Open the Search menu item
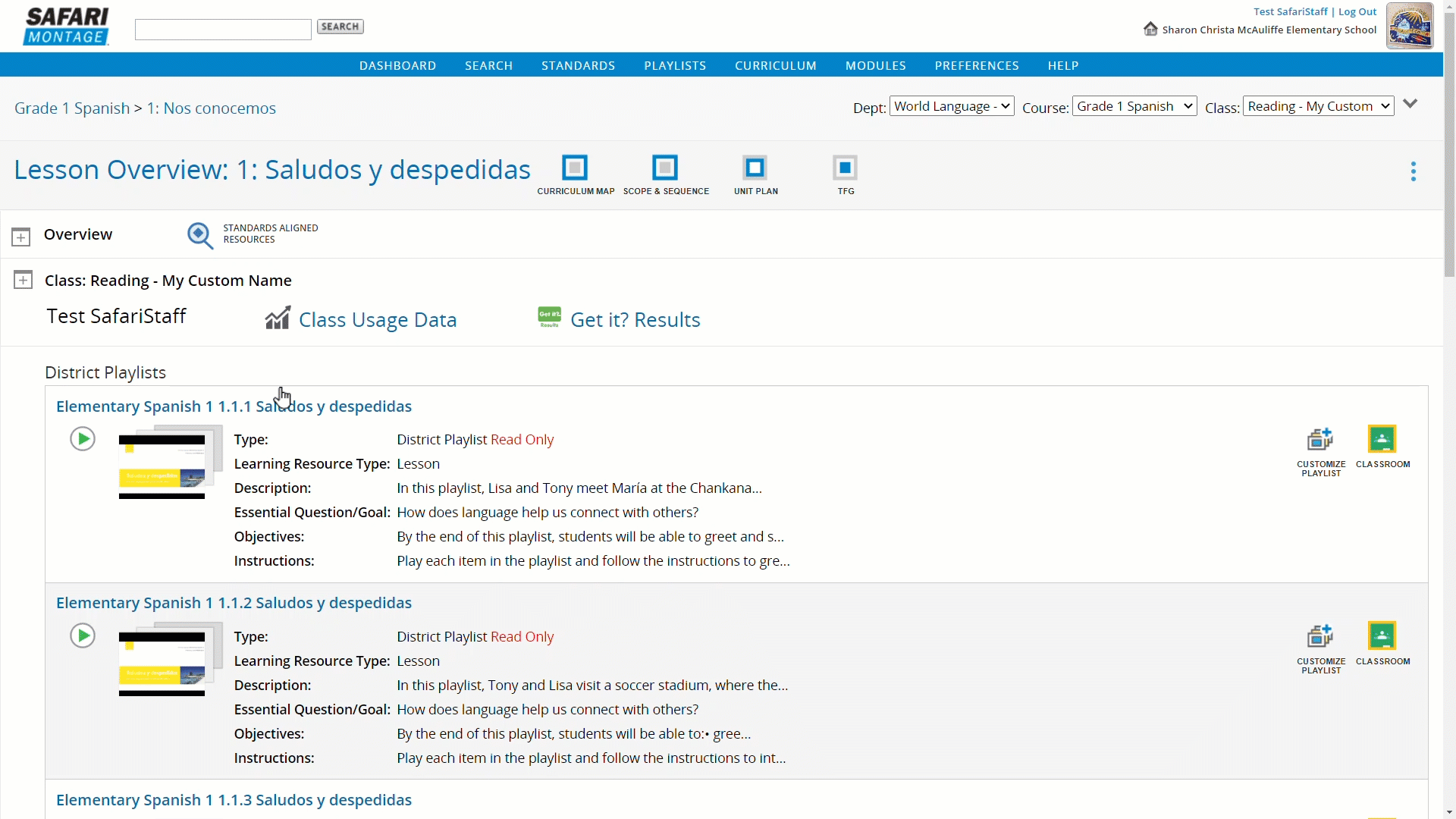The width and height of the screenshot is (1456, 819). pos(488,65)
